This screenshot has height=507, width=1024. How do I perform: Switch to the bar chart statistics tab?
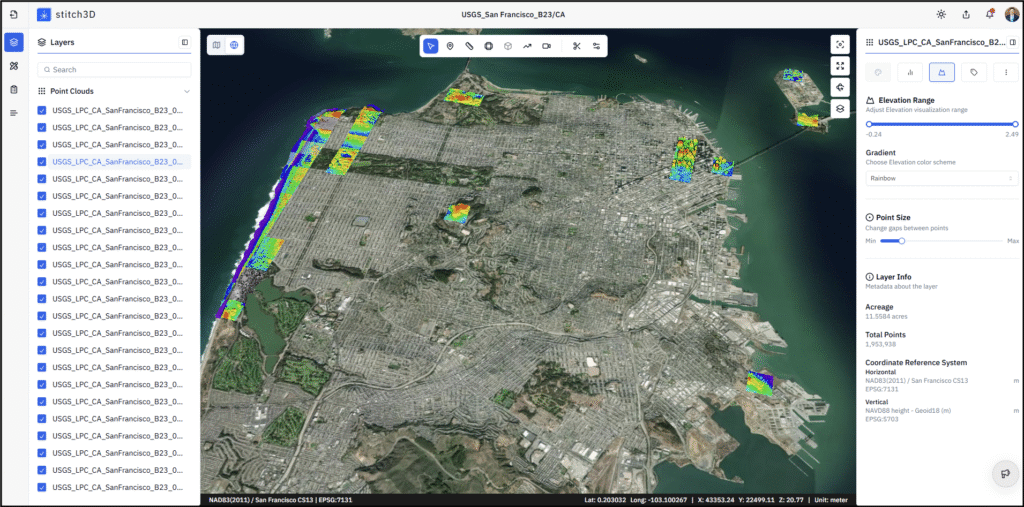tap(910, 72)
